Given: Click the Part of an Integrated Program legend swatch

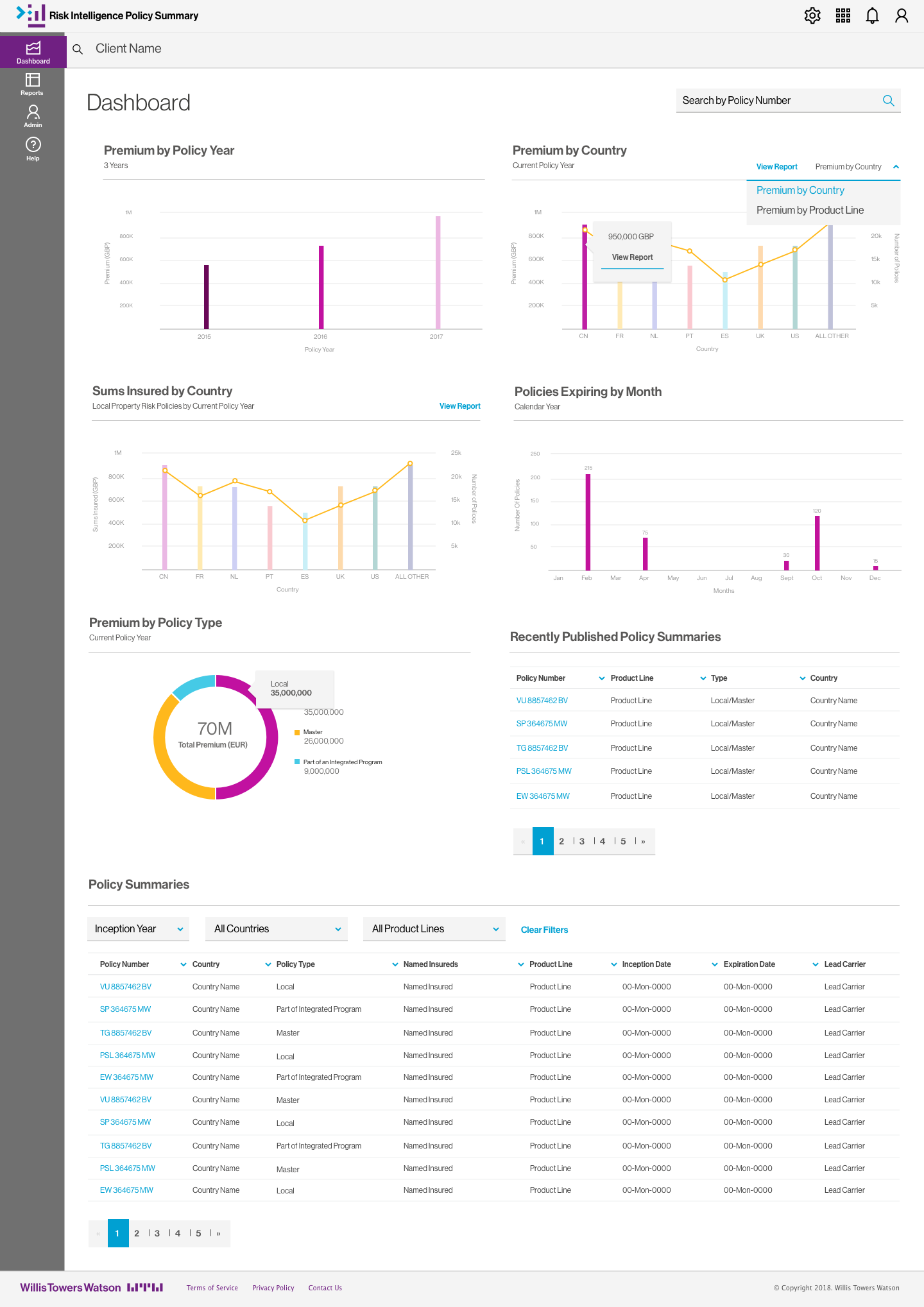Looking at the screenshot, I should coord(297,762).
